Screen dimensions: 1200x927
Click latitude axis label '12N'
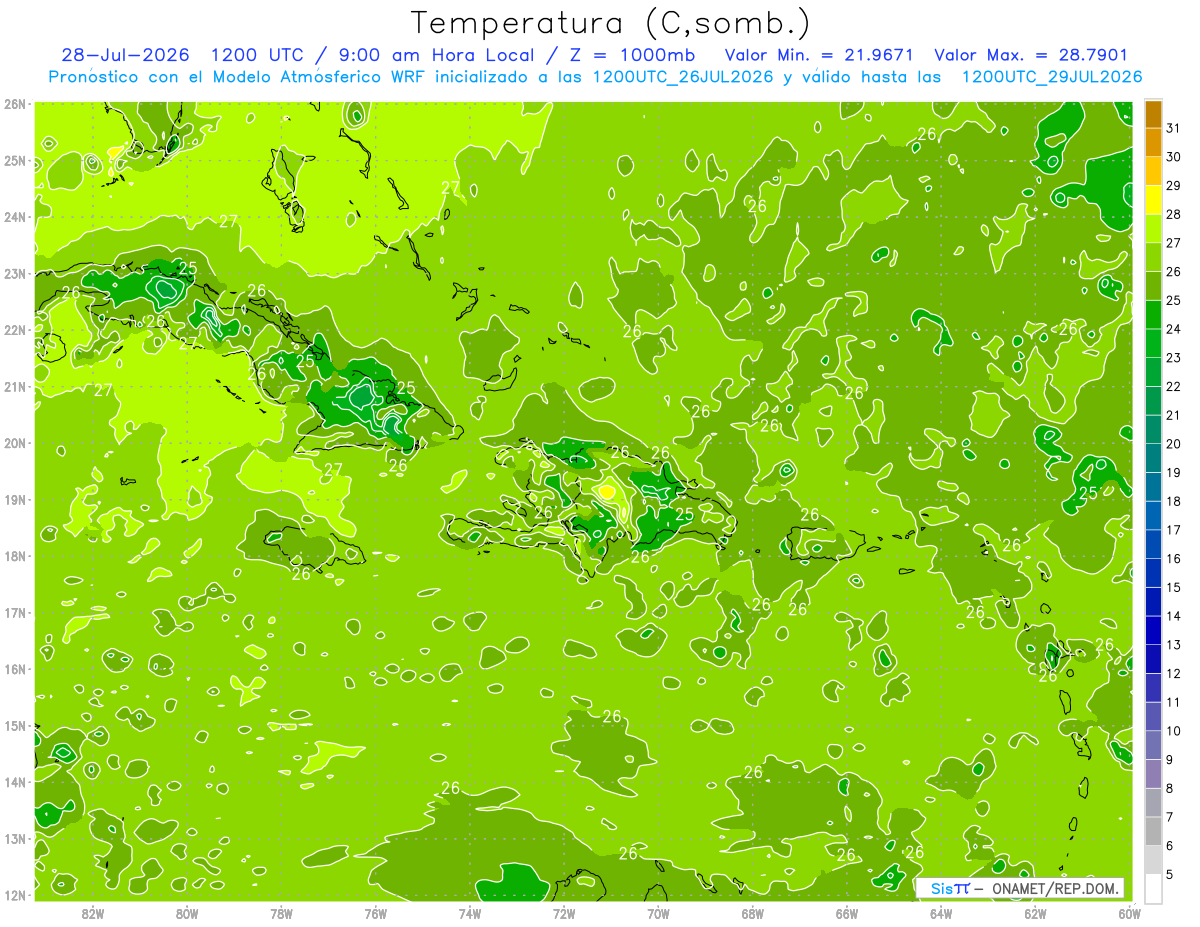(x=15, y=895)
